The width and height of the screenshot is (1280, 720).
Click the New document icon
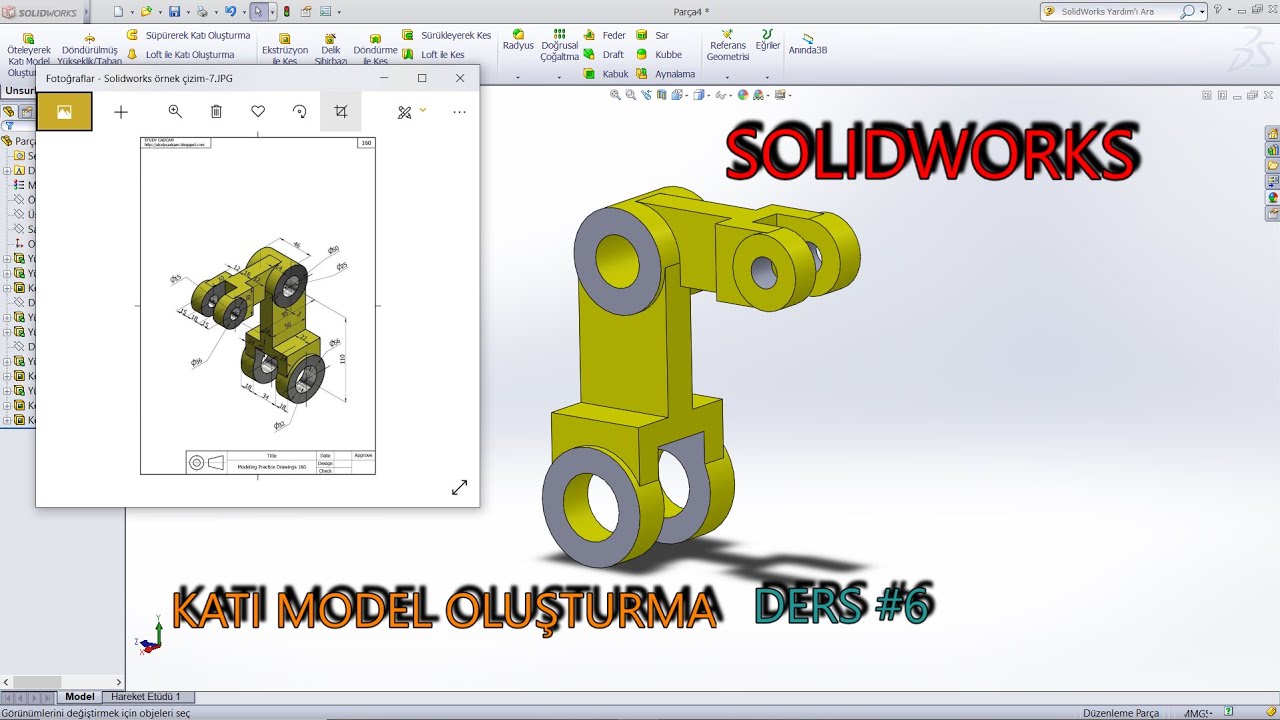pyautogui.click(x=118, y=12)
